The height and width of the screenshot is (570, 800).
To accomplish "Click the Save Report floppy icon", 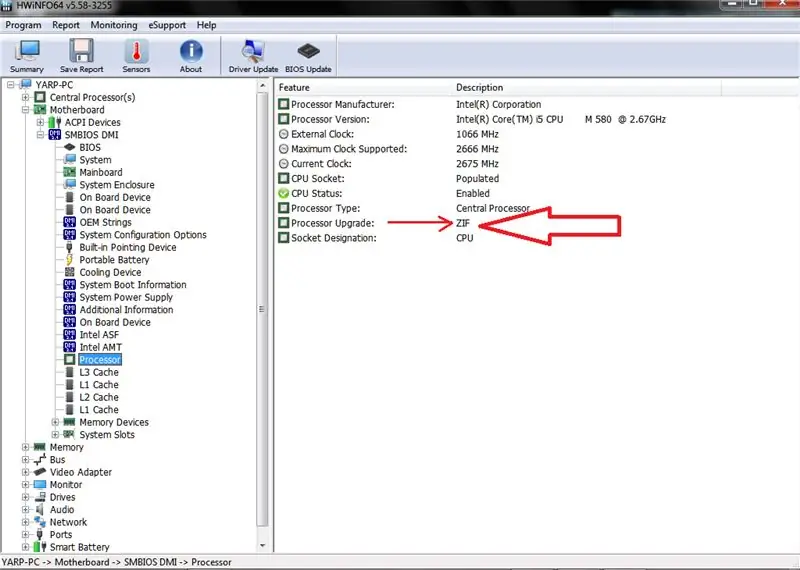I will coord(81,52).
